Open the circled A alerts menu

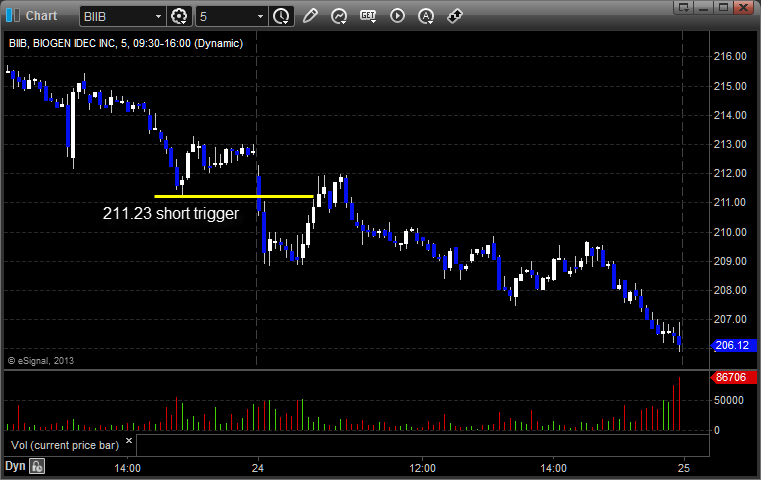(426, 16)
